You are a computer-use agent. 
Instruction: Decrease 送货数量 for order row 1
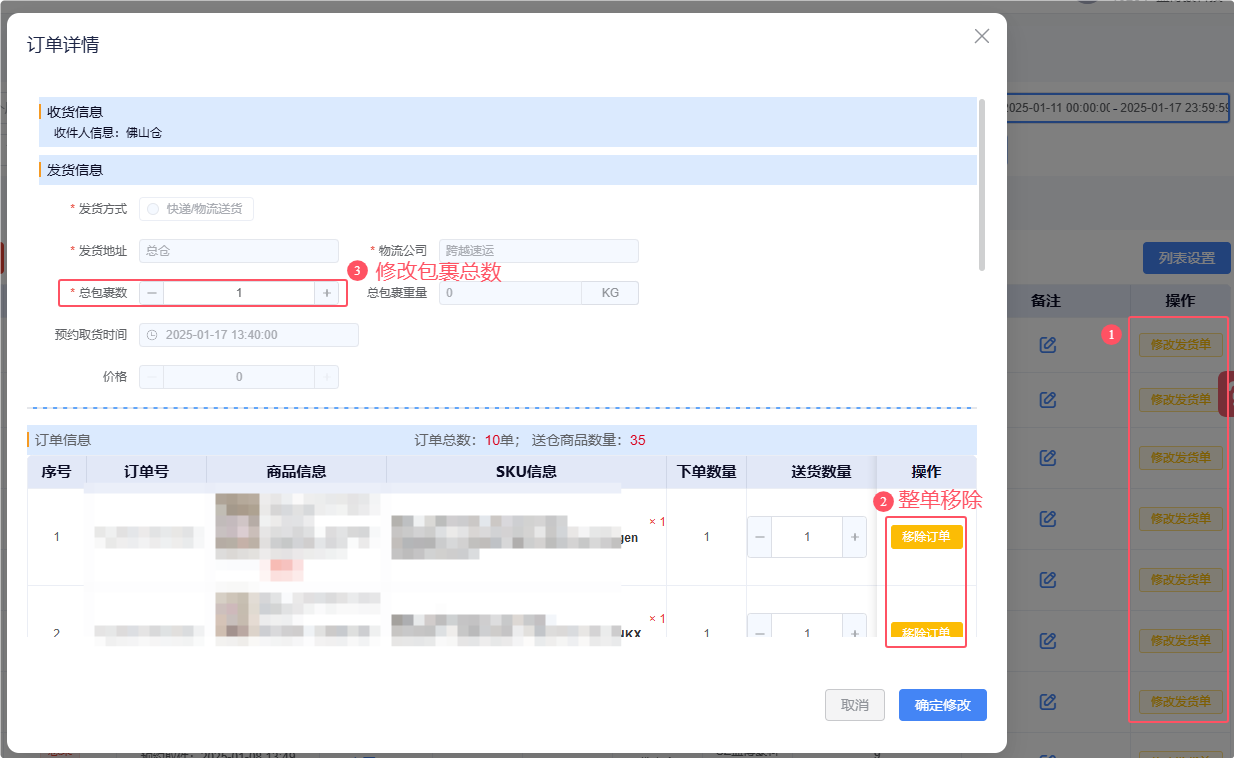pos(760,537)
